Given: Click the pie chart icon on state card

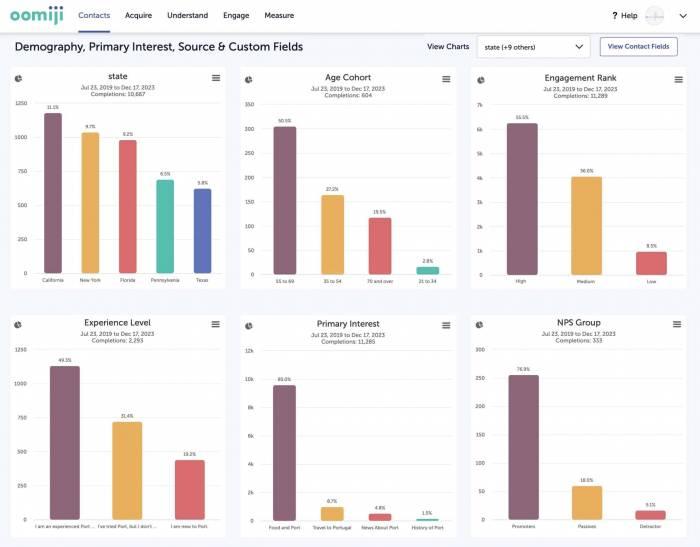Looking at the screenshot, I should (19, 78).
